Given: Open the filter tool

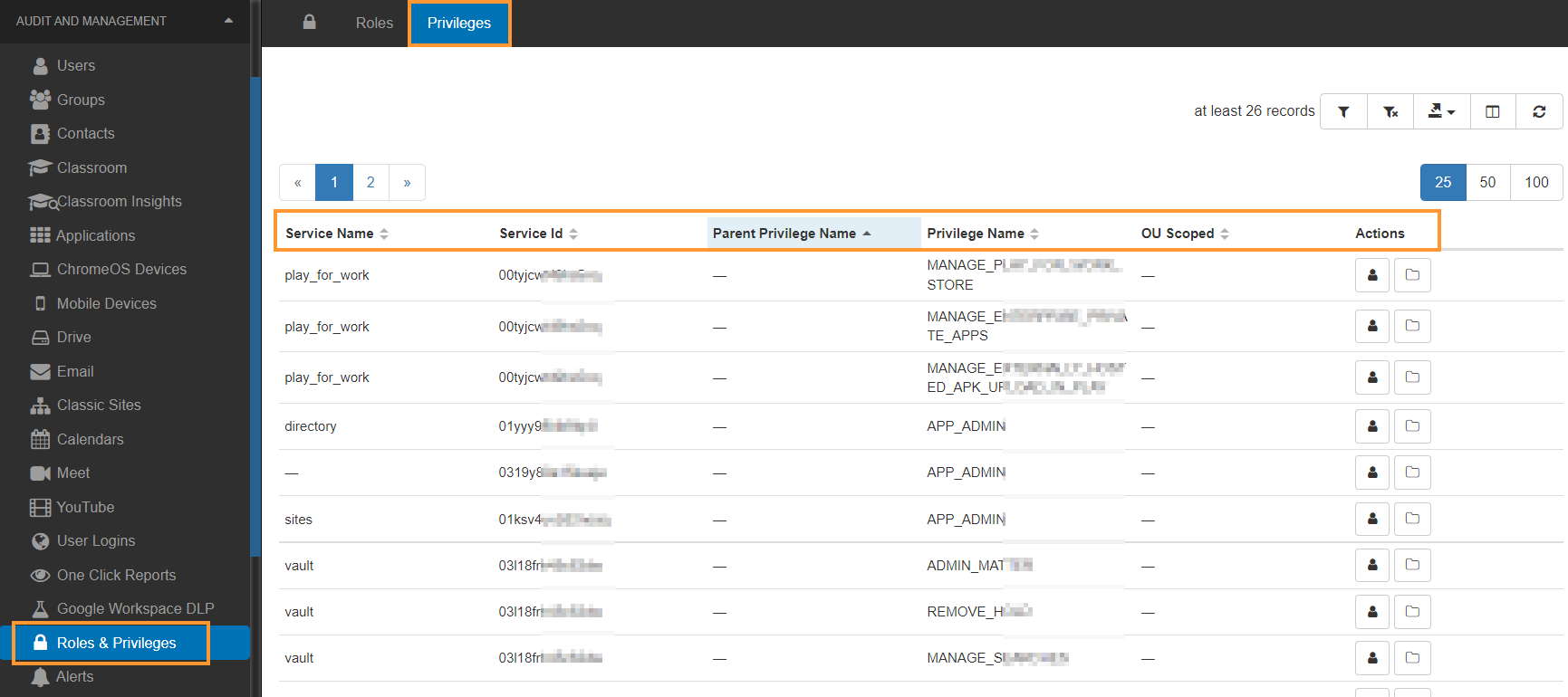Looking at the screenshot, I should [1343, 111].
